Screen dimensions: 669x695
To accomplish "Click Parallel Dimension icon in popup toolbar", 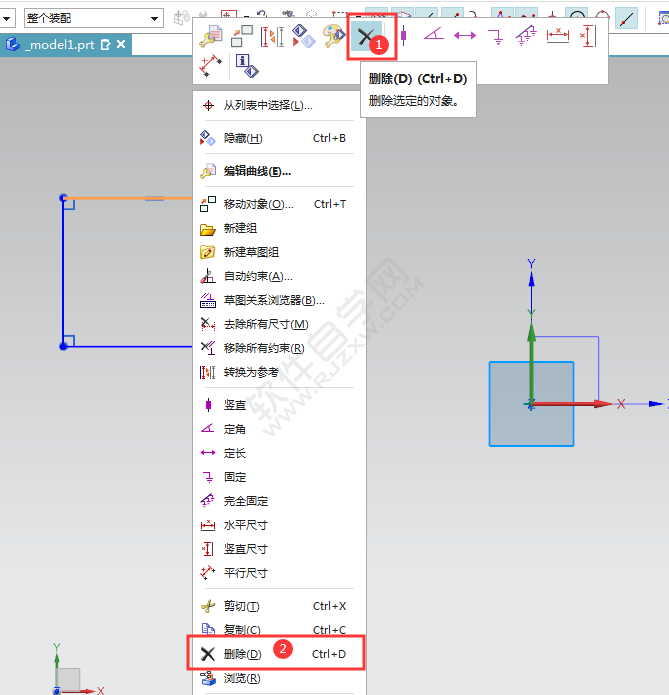I will pos(211,66).
